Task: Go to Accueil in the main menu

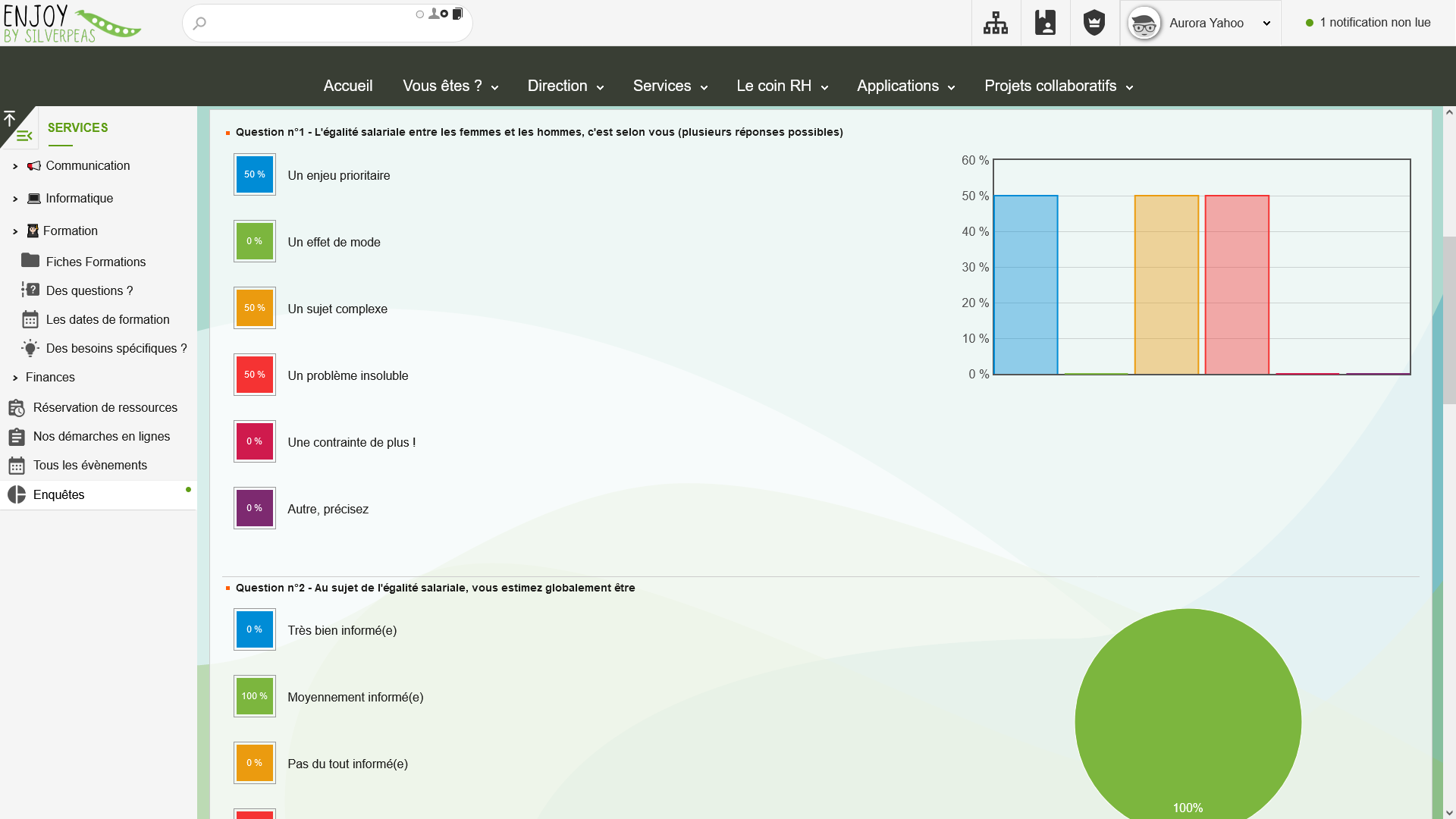Action: pos(348,86)
